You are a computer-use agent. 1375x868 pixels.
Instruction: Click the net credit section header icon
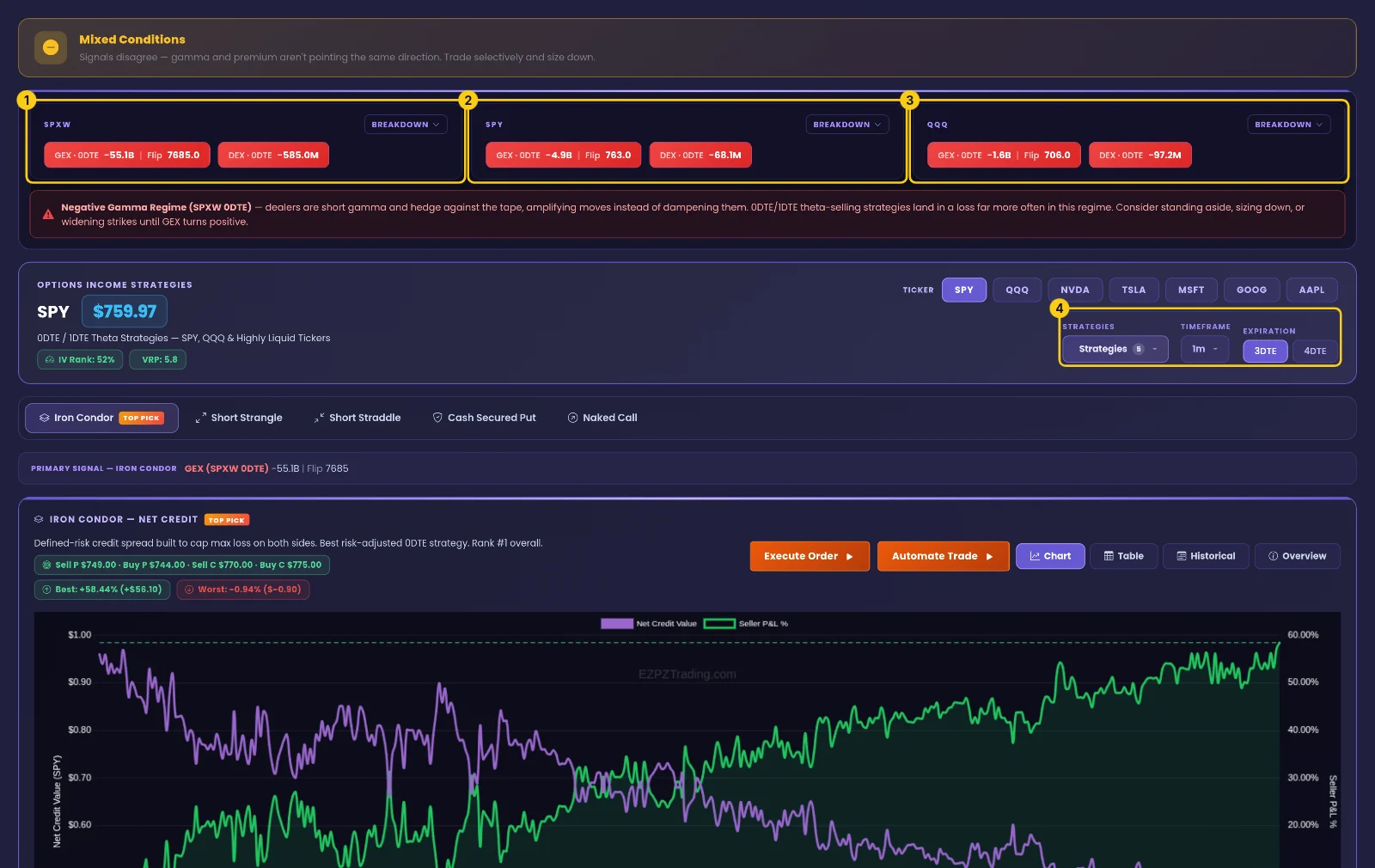(39, 519)
